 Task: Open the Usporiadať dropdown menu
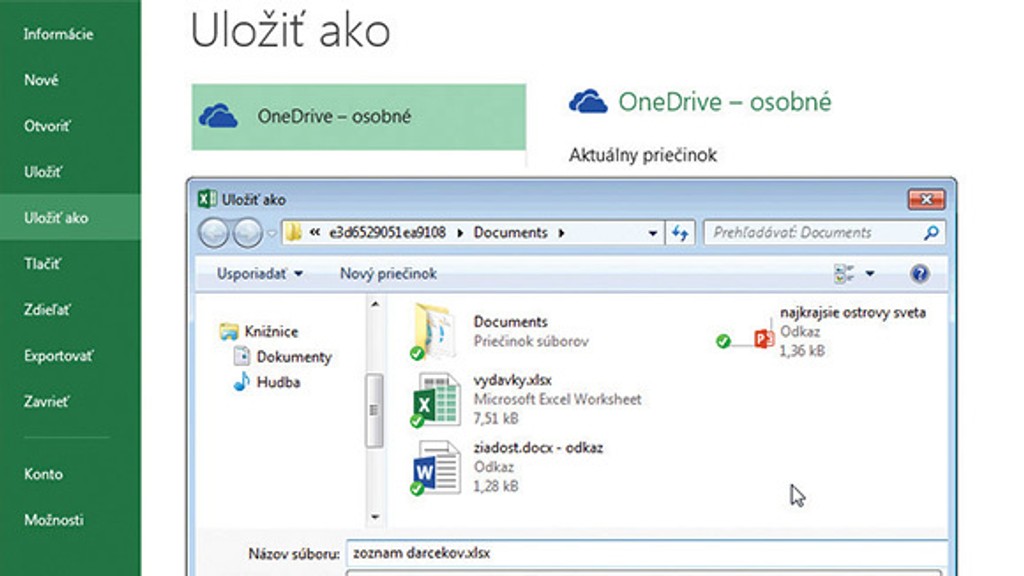point(259,274)
